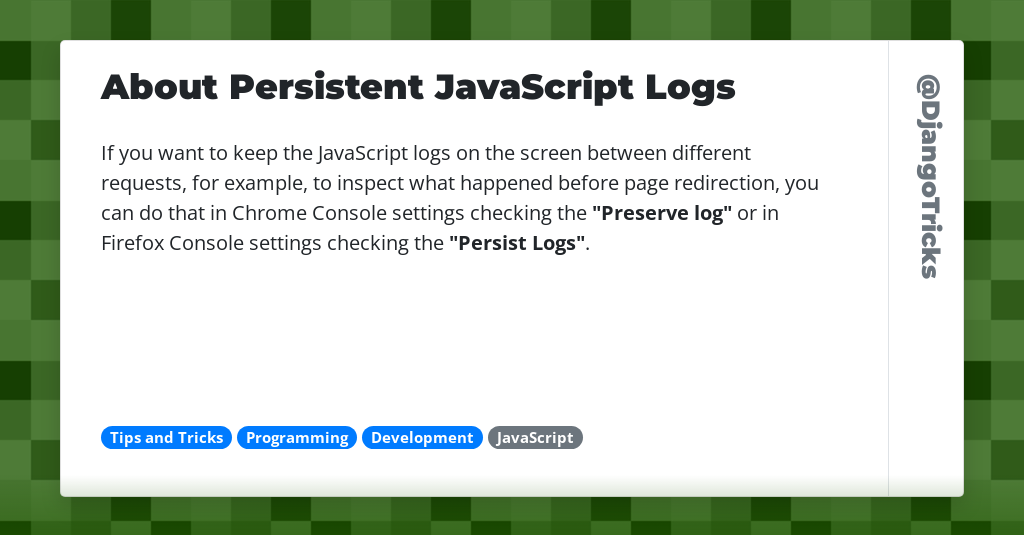Open the @DjangoTricks handle
Screen dimensions: 1024x535
click(927, 177)
